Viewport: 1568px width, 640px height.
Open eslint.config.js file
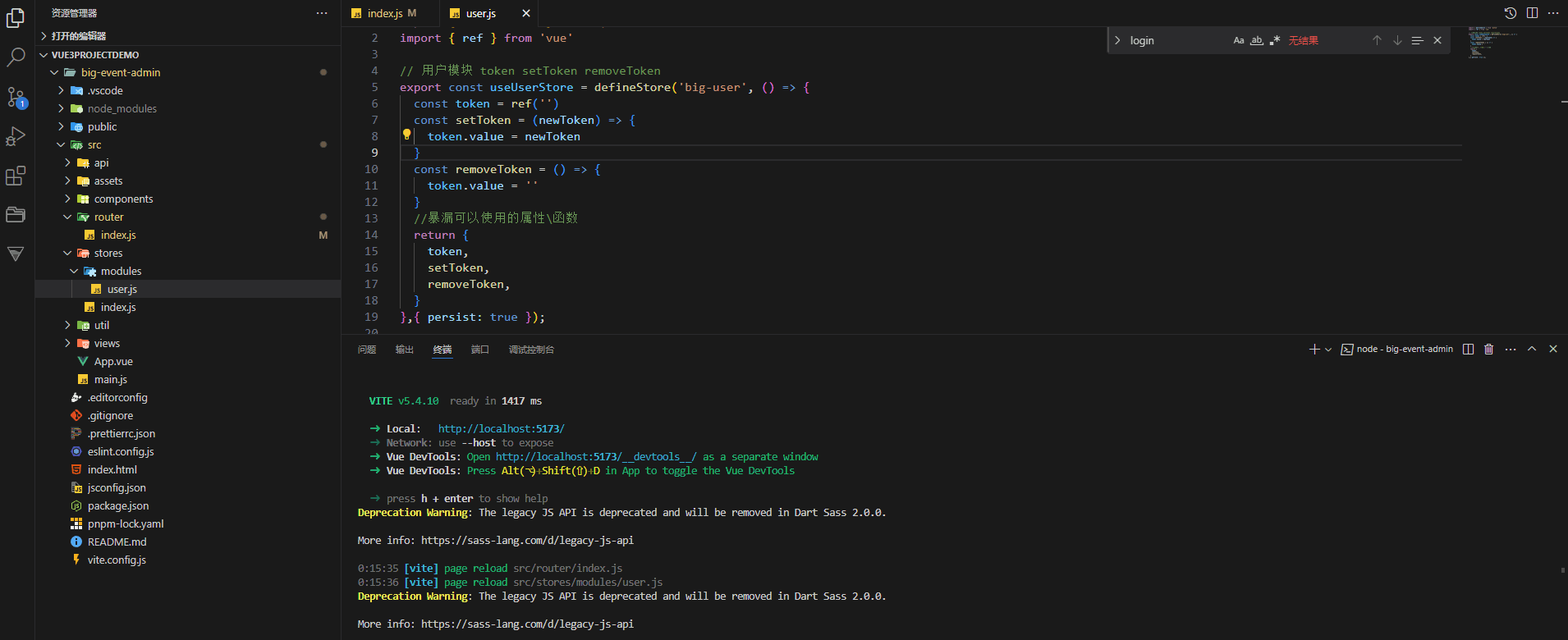pos(188,451)
